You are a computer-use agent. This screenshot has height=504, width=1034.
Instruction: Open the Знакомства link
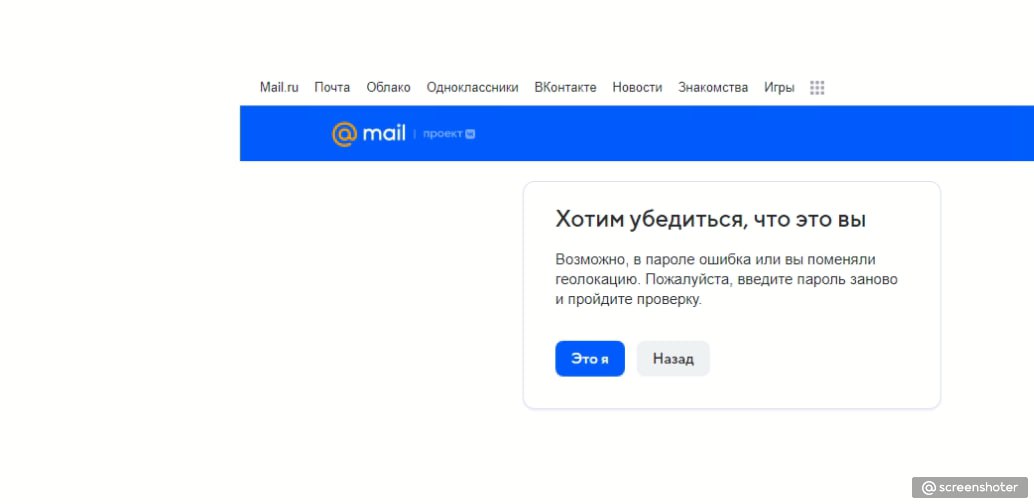pos(713,87)
